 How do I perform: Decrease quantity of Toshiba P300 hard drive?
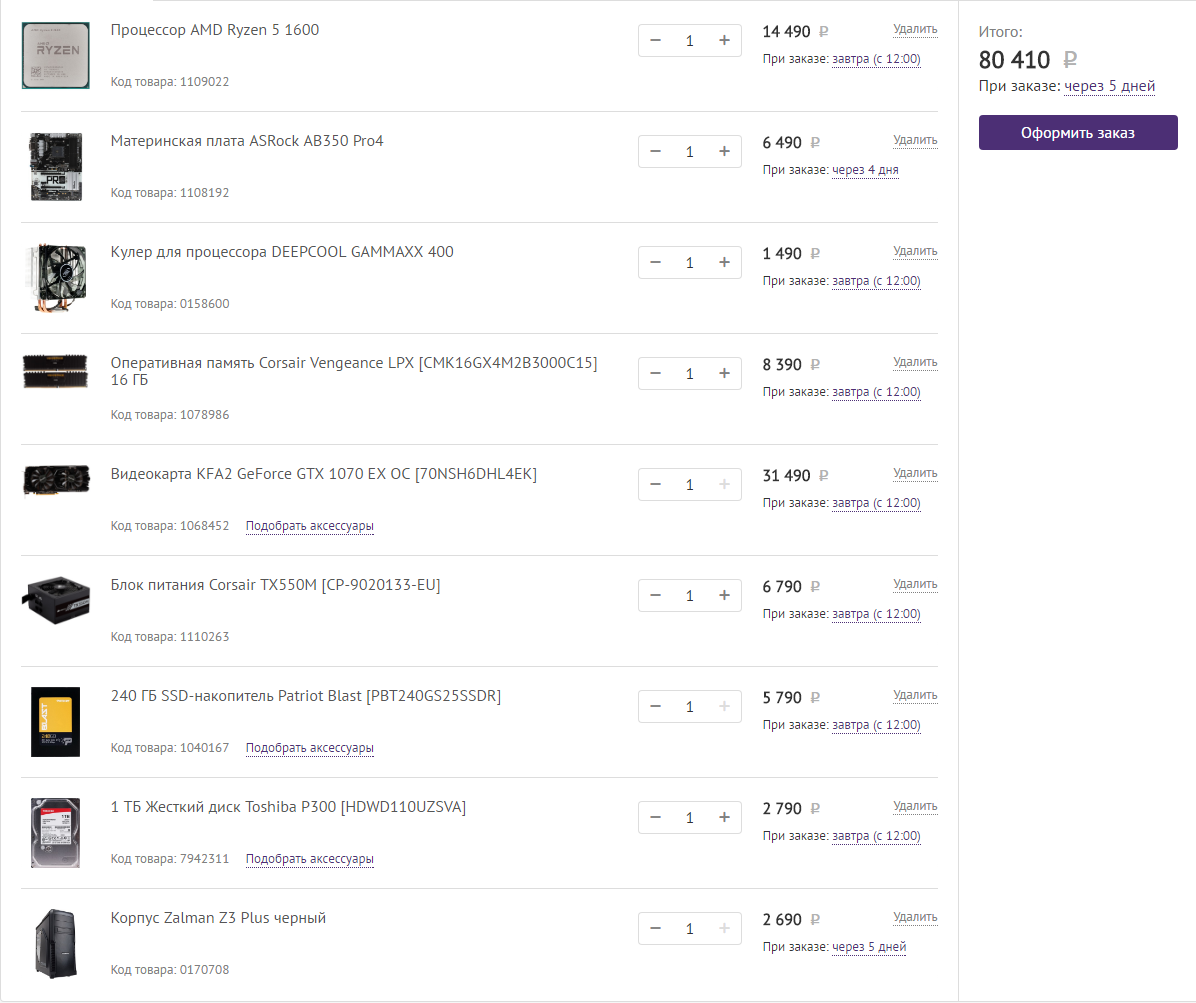[x=655, y=818]
